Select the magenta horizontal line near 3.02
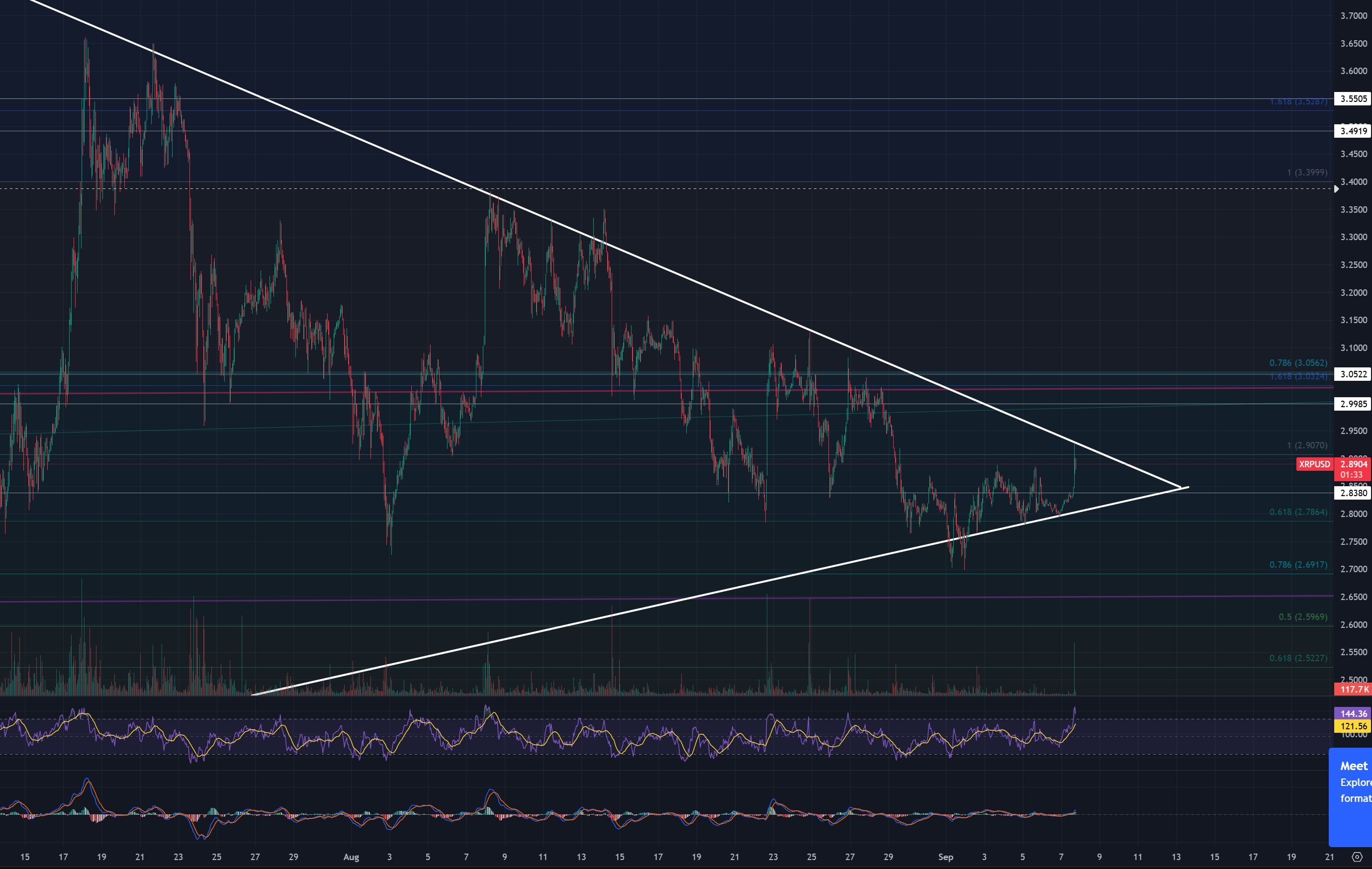The width and height of the screenshot is (1372, 869). coord(667,391)
